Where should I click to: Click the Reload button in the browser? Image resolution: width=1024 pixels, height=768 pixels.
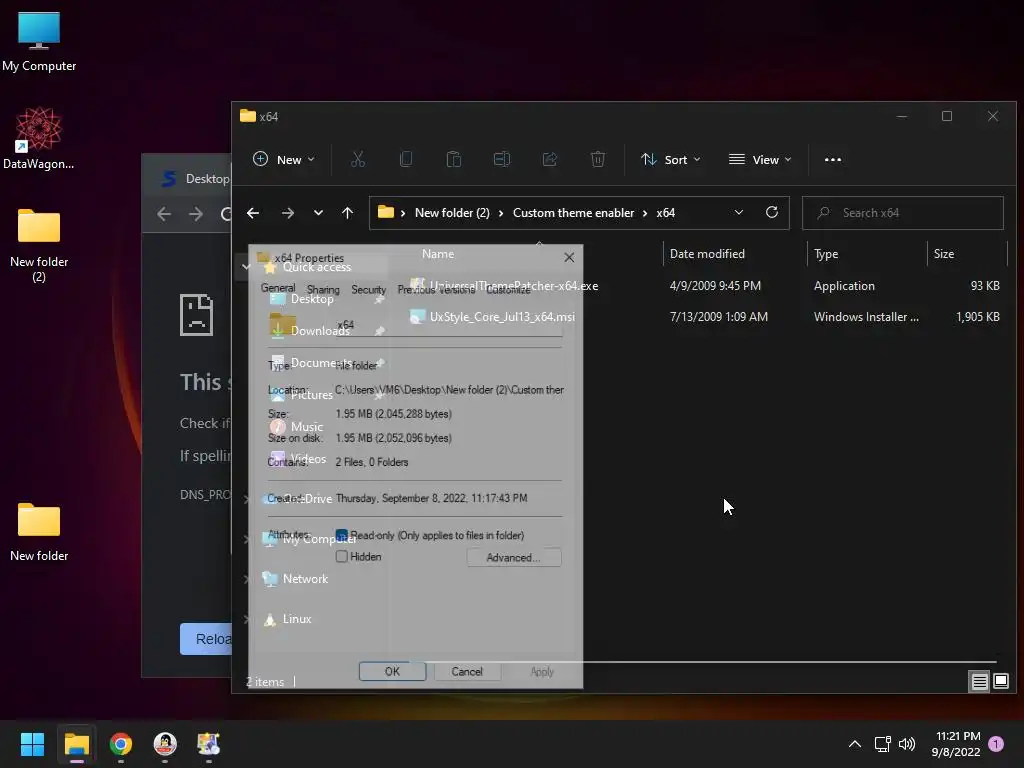[x=206, y=639]
